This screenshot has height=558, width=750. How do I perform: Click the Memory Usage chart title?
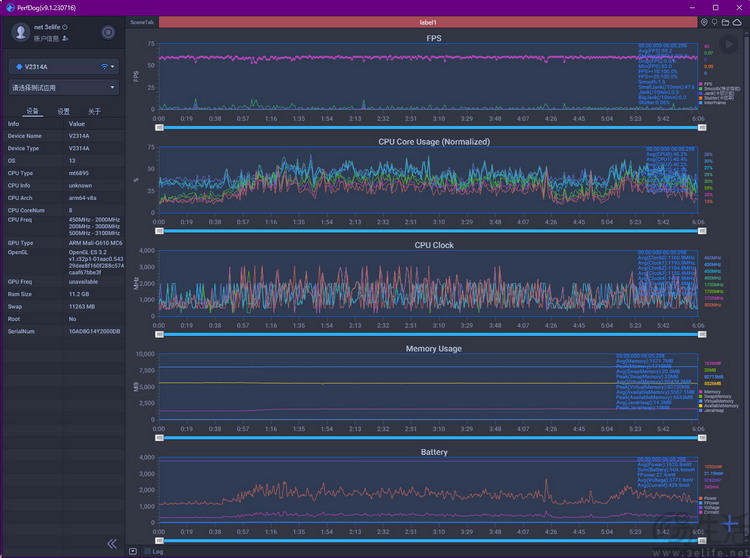434,349
